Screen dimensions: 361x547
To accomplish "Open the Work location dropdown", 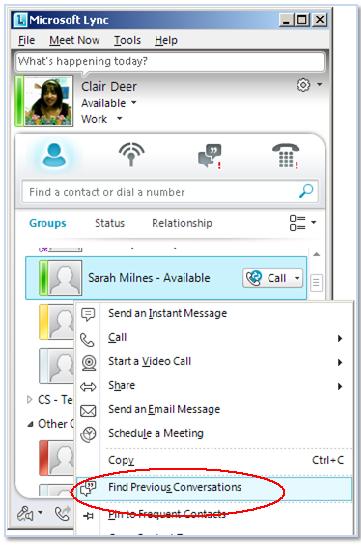I will coord(120,119).
